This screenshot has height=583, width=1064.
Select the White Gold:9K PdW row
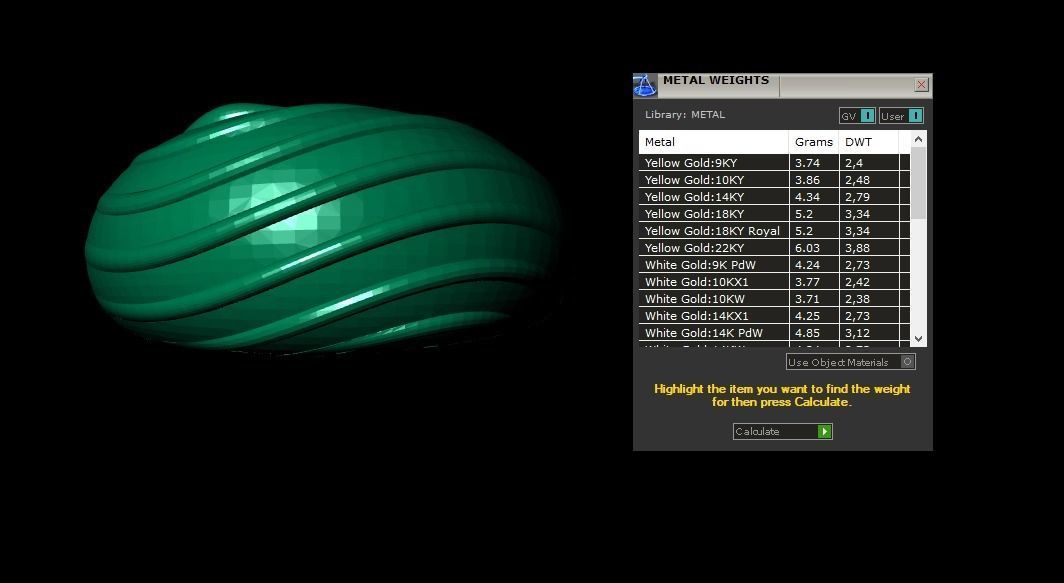pyautogui.click(x=774, y=265)
